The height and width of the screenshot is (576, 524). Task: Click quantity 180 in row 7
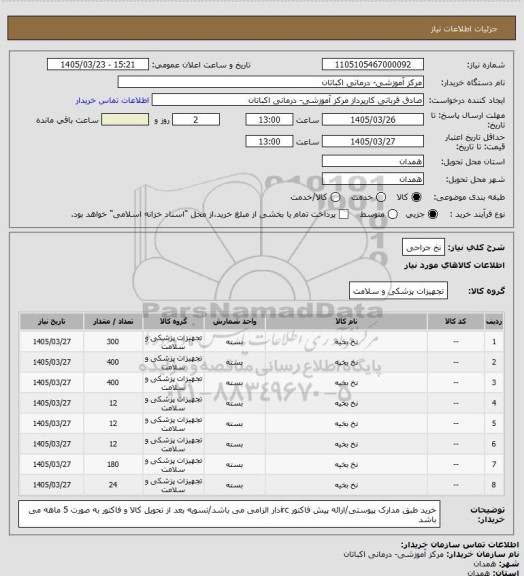click(113, 464)
